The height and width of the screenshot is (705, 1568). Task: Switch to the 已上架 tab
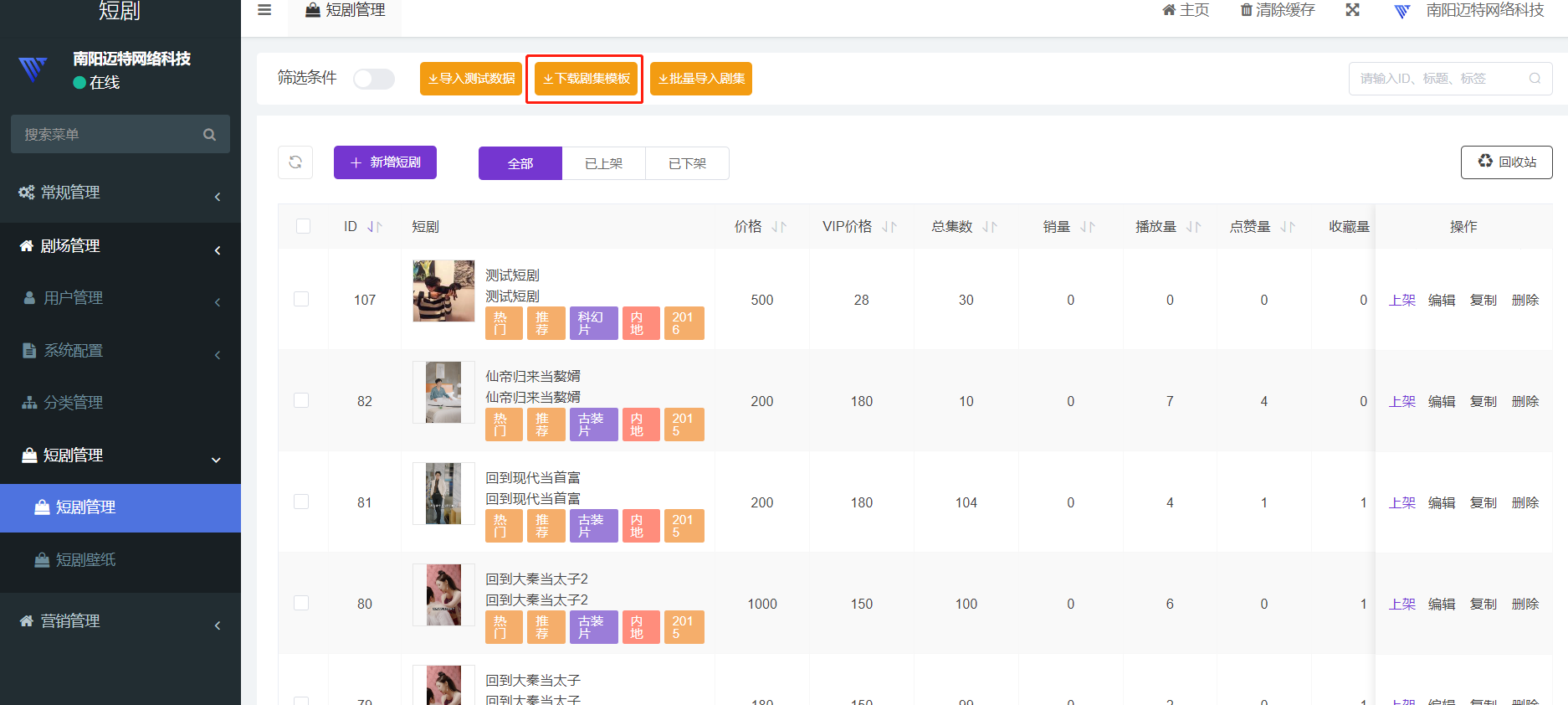click(x=603, y=163)
